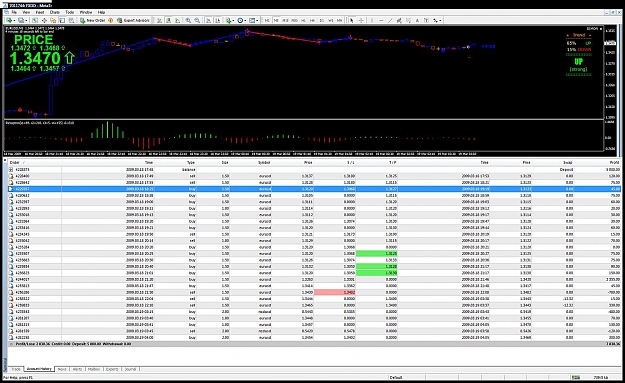Toggle the Terminal window icon
Image resolution: width=625 pixels, height=383 pixels.
tap(62, 20)
